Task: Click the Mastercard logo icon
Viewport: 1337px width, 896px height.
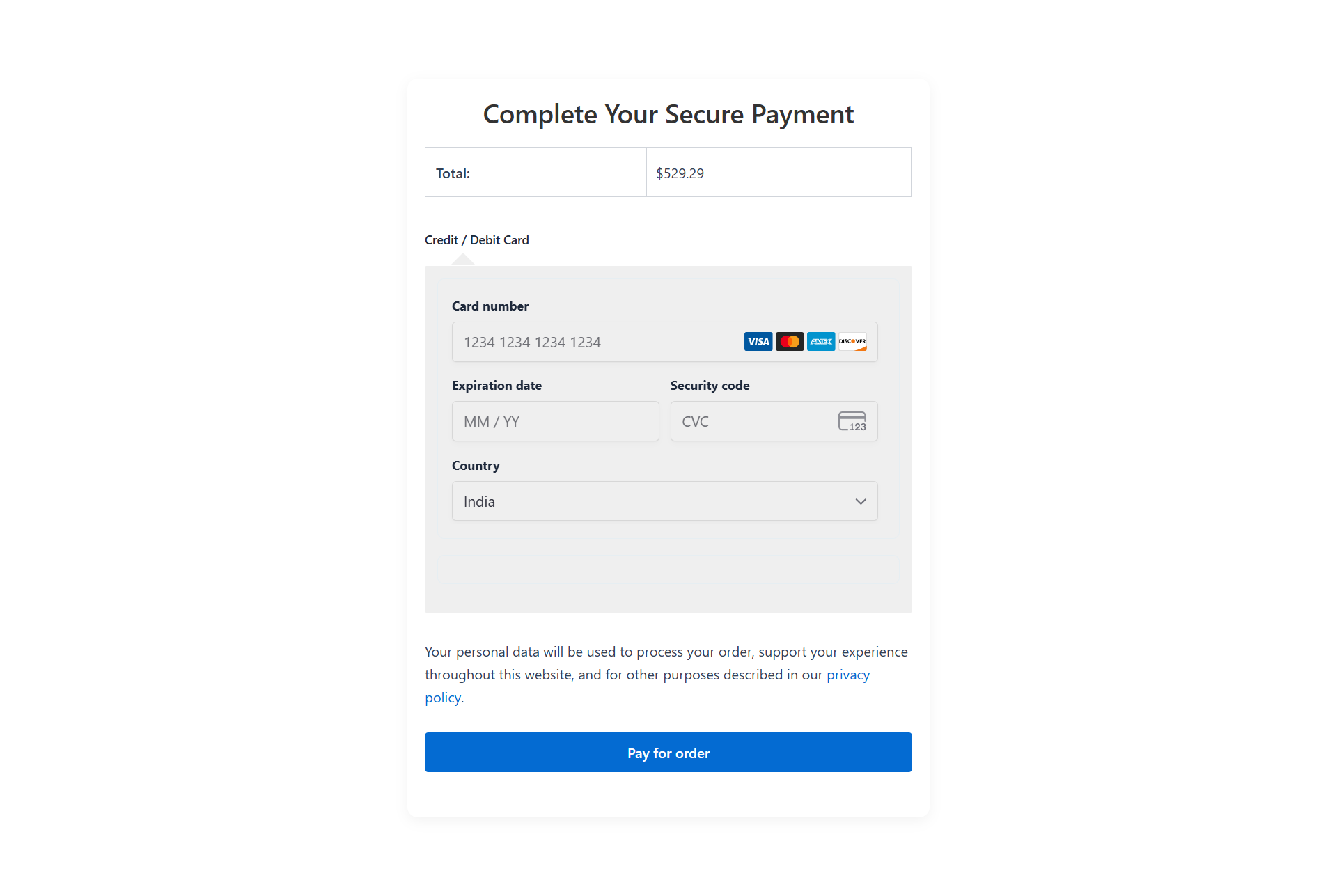Action: [x=790, y=342]
